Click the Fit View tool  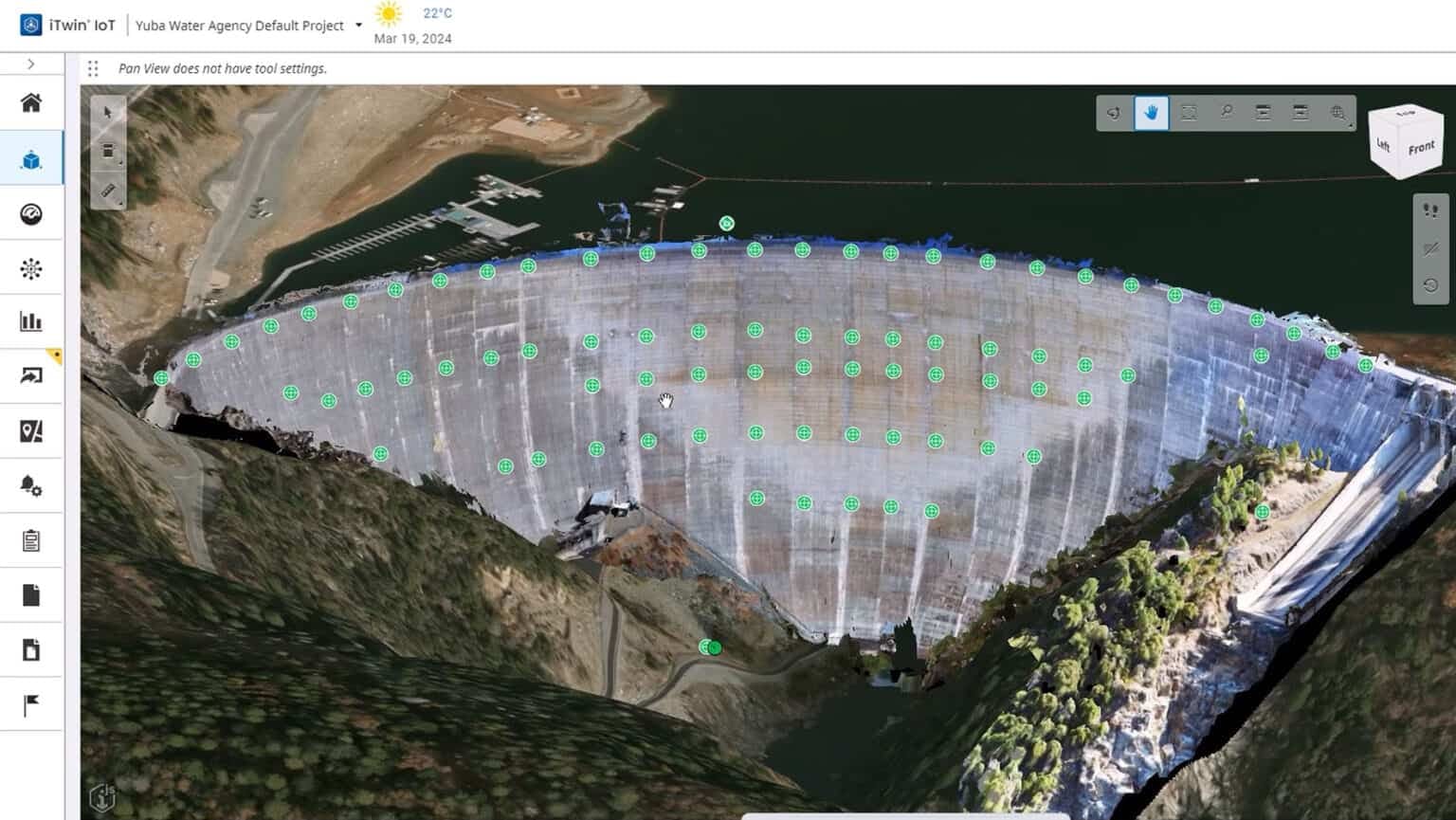tap(1189, 113)
